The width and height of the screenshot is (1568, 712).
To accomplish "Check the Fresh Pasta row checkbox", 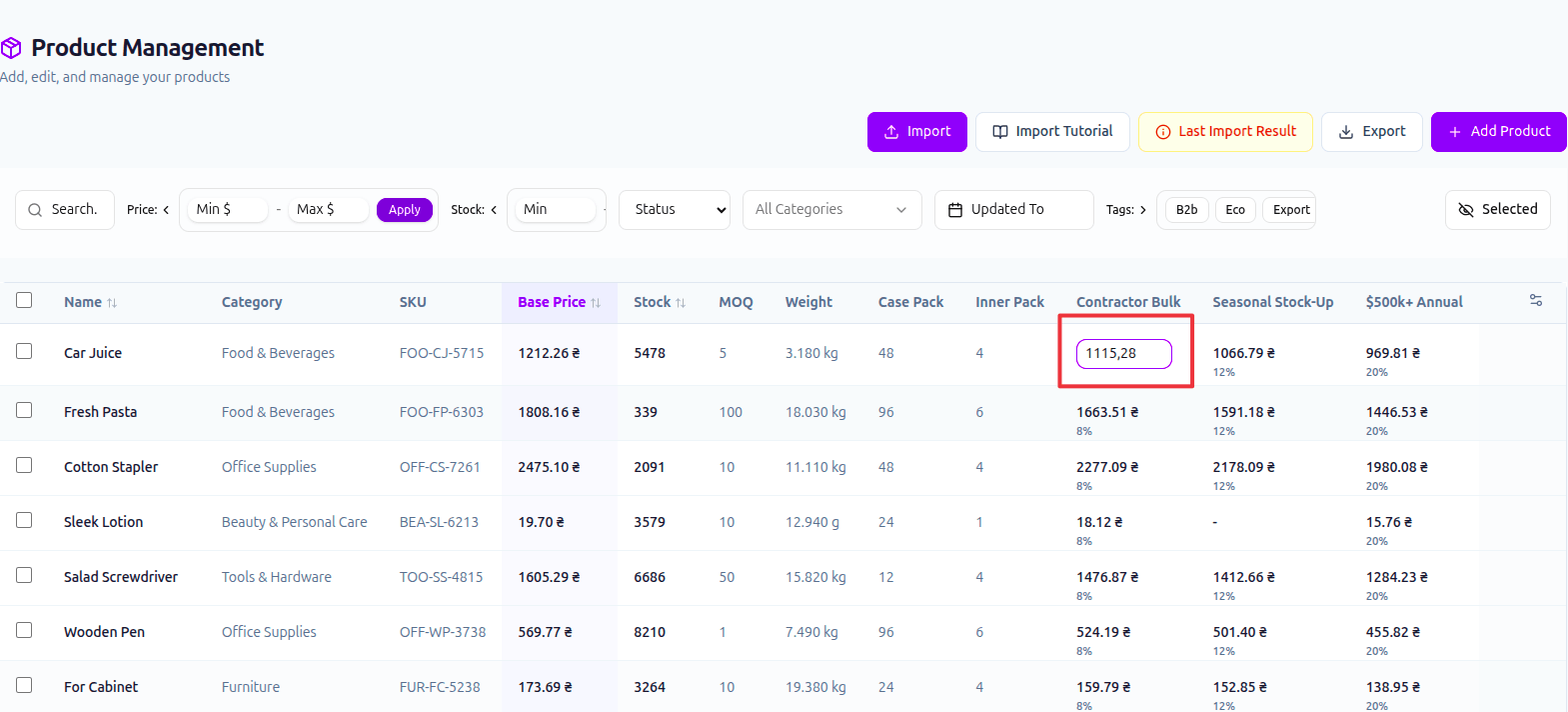I will click(x=24, y=410).
